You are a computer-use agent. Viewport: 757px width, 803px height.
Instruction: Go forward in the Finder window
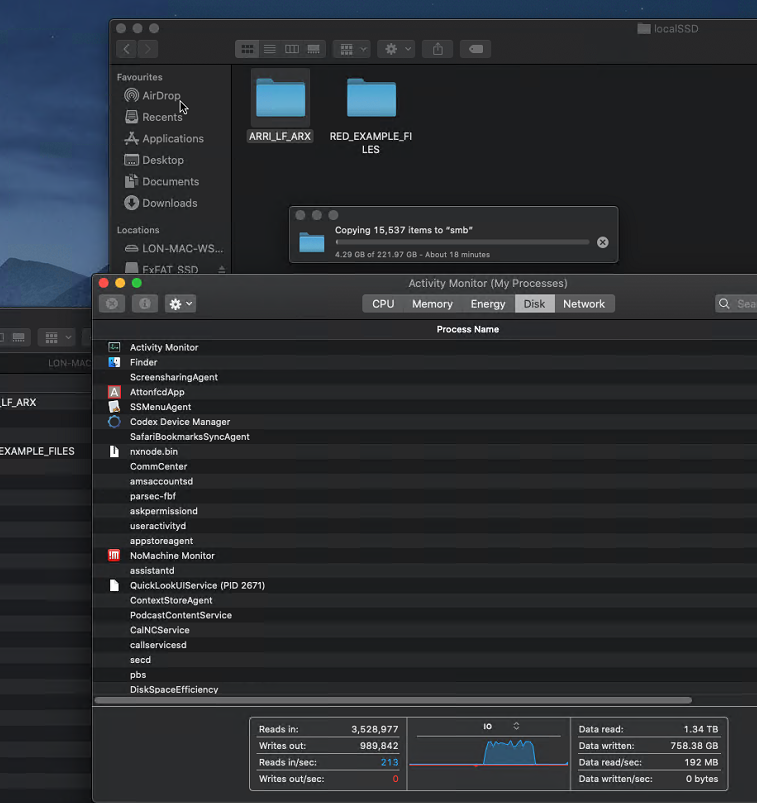click(148, 49)
